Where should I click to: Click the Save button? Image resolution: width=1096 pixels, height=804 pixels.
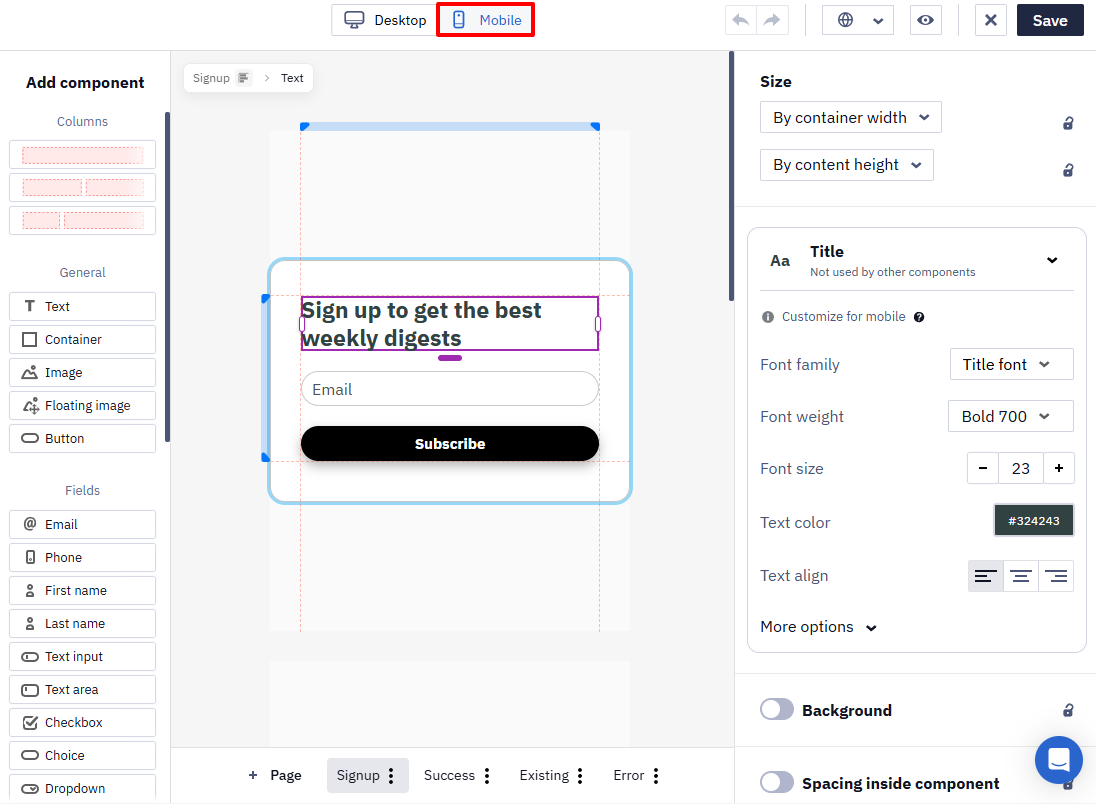(x=1050, y=20)
